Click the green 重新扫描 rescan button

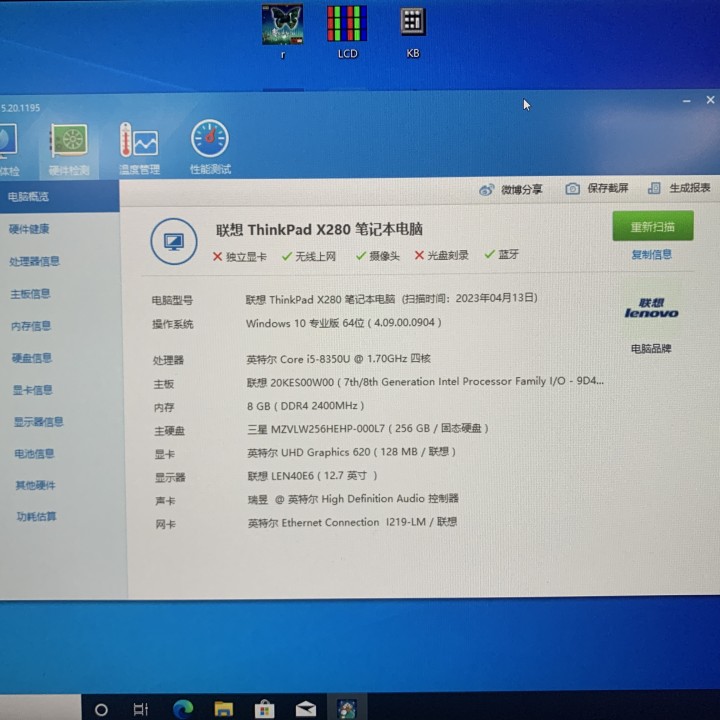(x=652, y=226)
